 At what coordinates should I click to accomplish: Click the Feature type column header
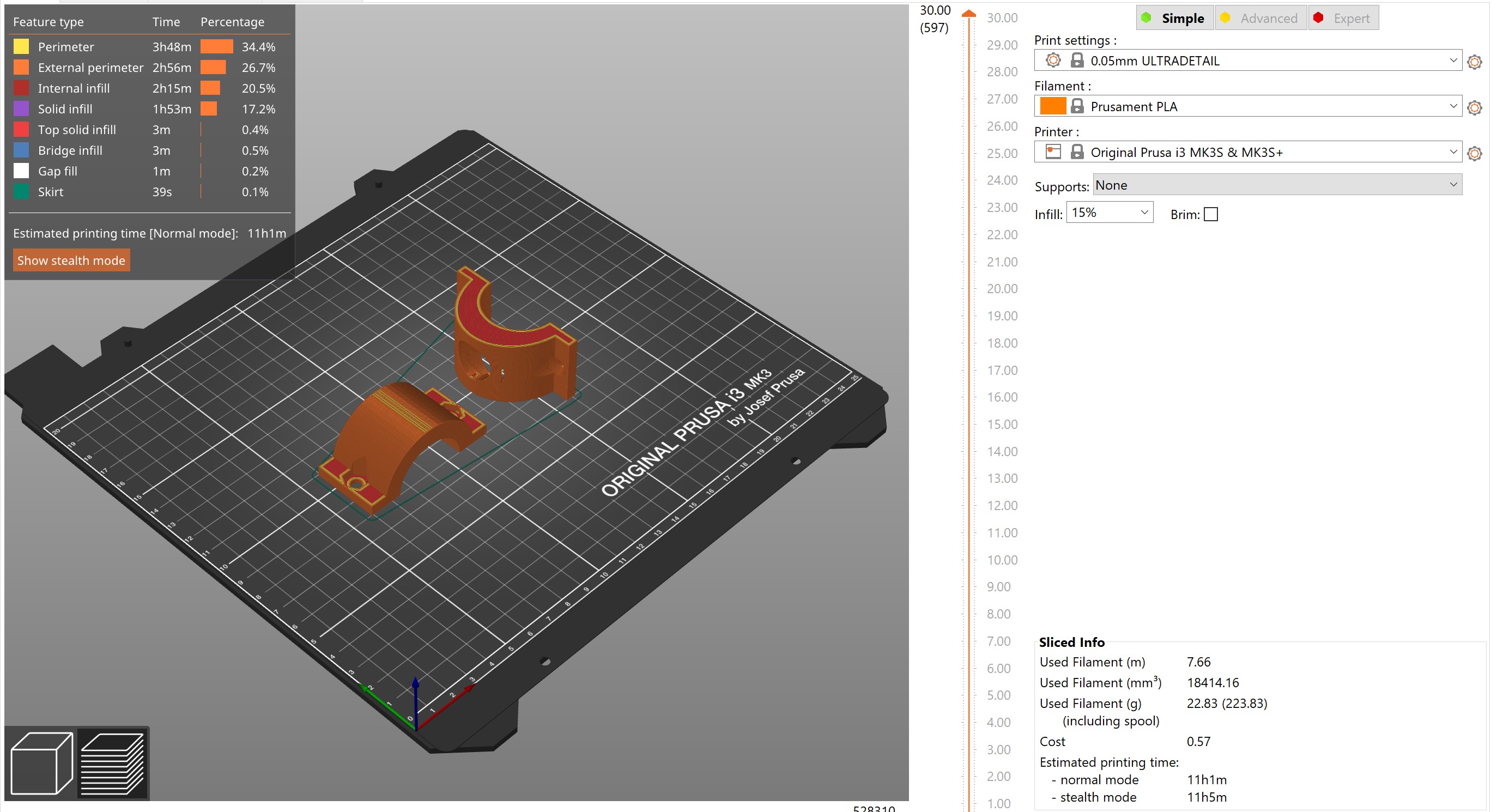coord(49,22)
